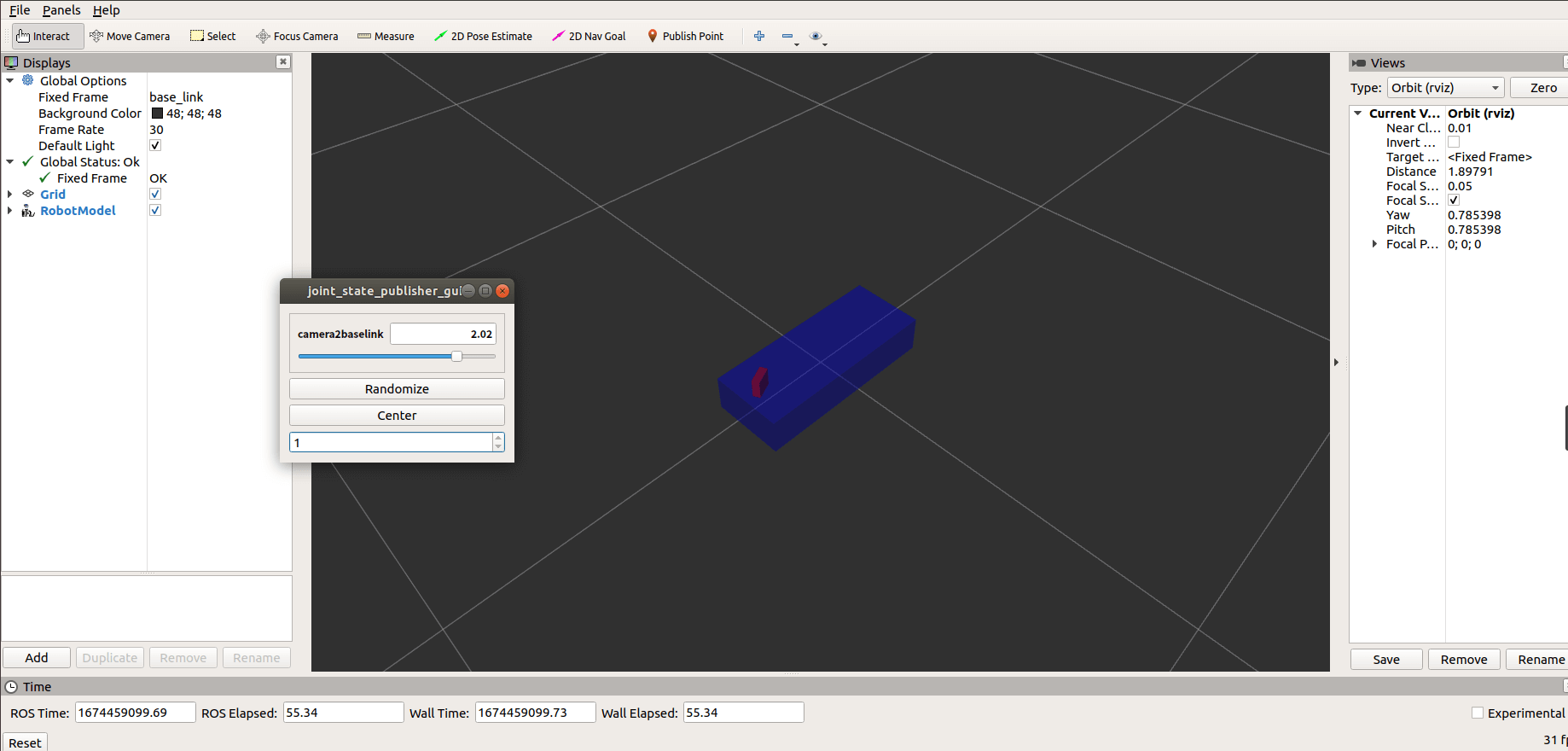Enable the Experimental checkbox
This screenshot has height=751, width=1568.
1478,713
